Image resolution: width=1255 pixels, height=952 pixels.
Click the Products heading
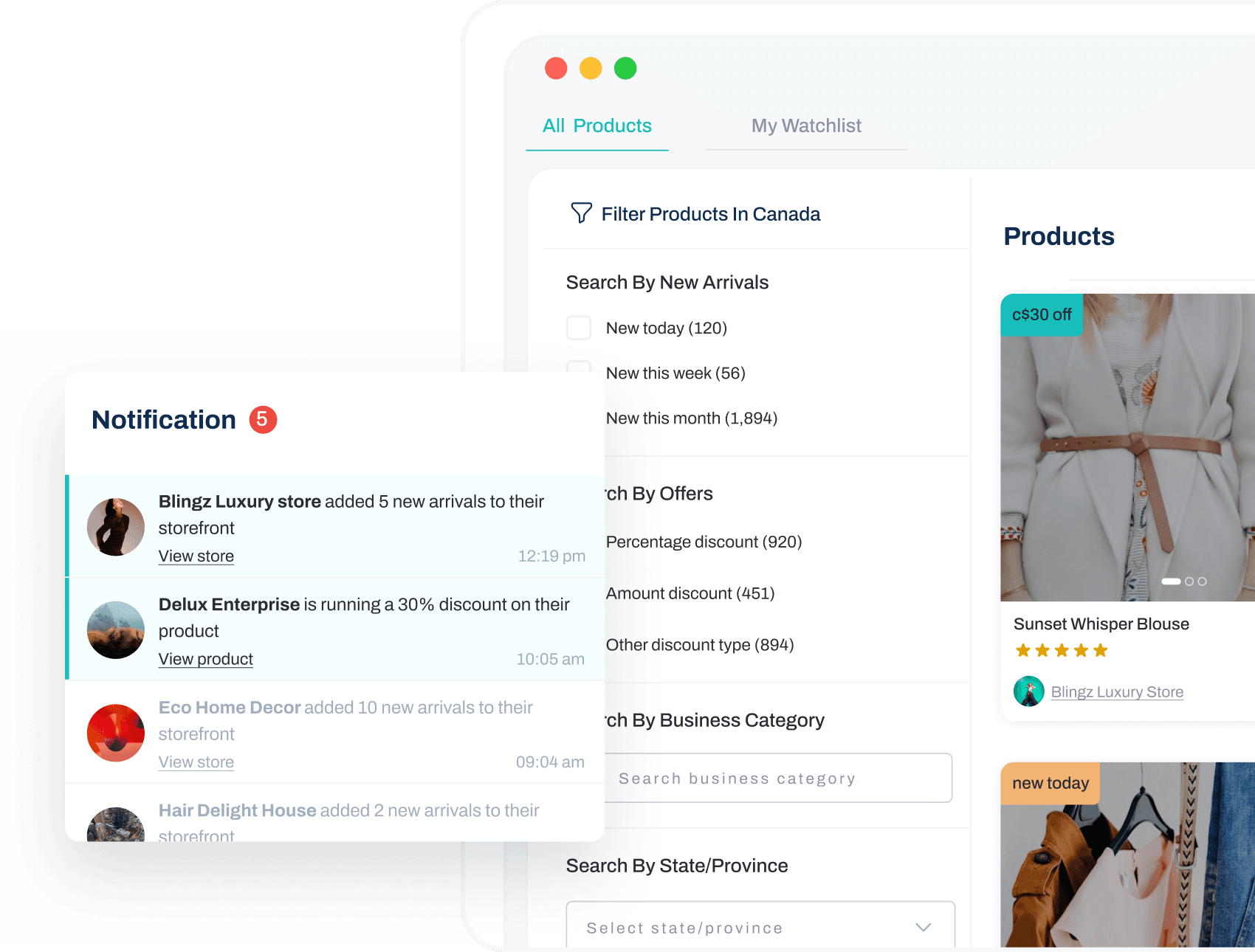pyautogui.click(x=1059, y=236)
